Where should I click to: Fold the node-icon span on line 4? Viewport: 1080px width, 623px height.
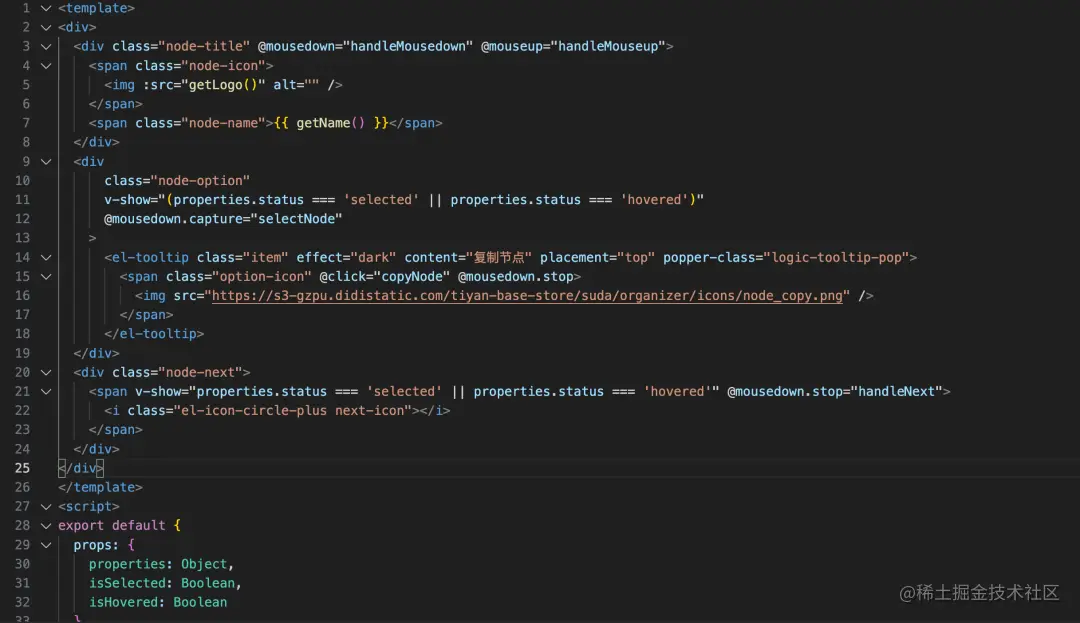click(46, 66)
